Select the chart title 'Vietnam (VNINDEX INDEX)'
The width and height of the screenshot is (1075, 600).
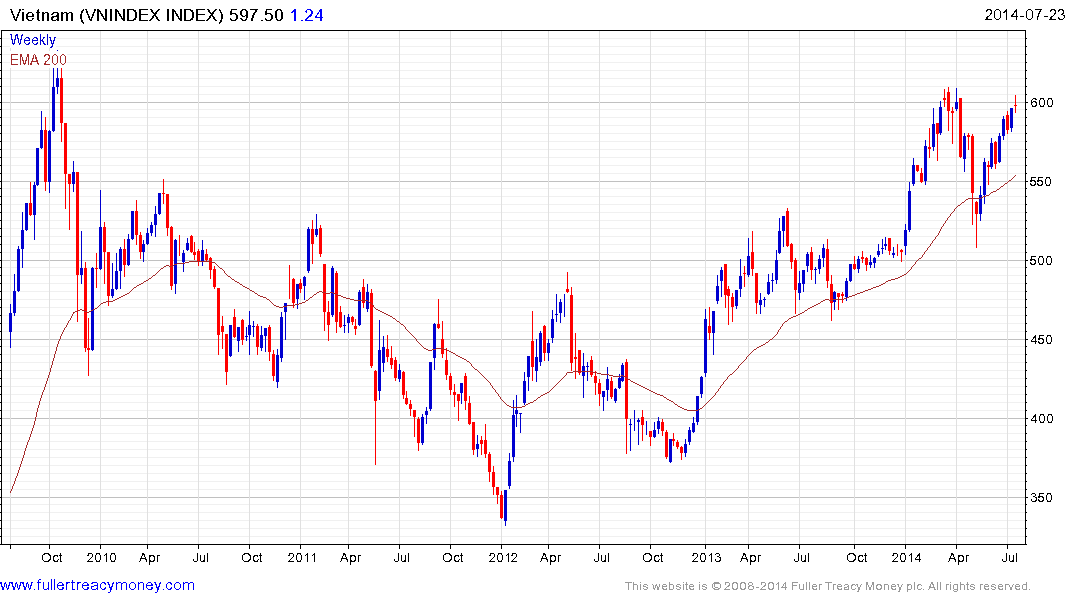(x=117, y=15)
